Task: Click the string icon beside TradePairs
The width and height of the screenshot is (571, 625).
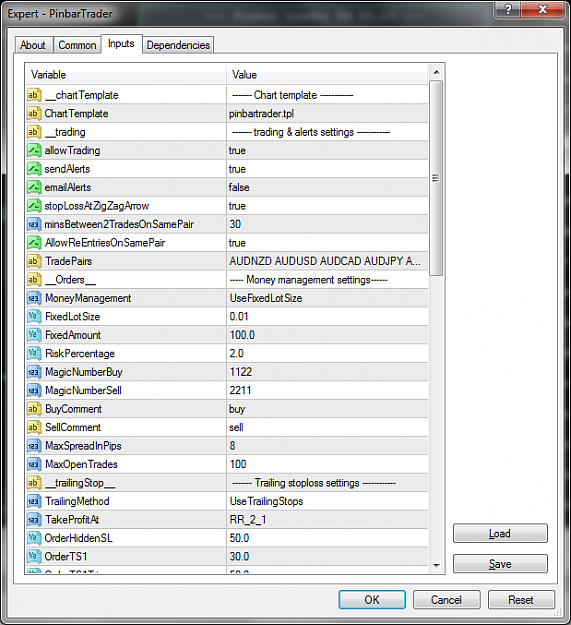Action: (34, 261)
